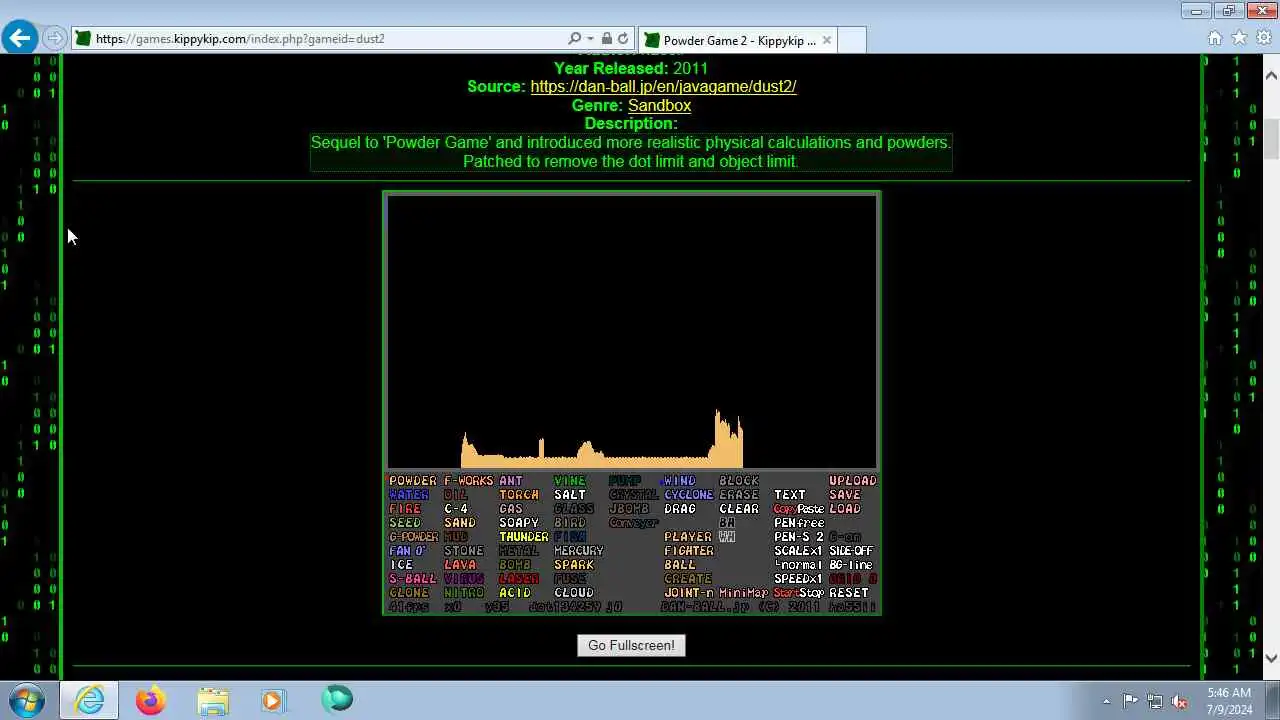The height and width of the screenshot is (720, 1280).
Task: Click the SAVE button in the game
Action: [845, 495]
